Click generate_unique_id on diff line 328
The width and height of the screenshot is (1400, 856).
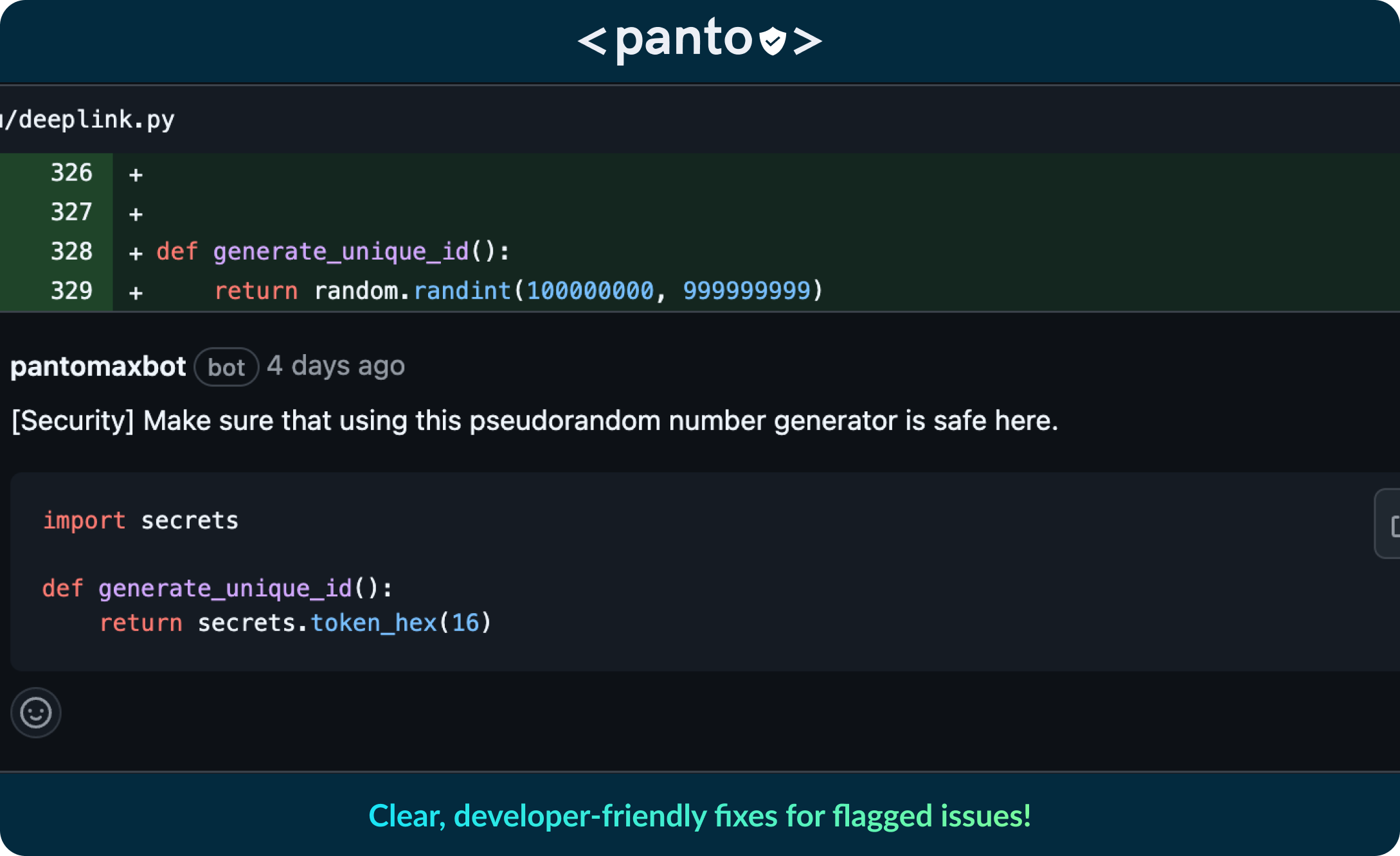tap(341, 251)
